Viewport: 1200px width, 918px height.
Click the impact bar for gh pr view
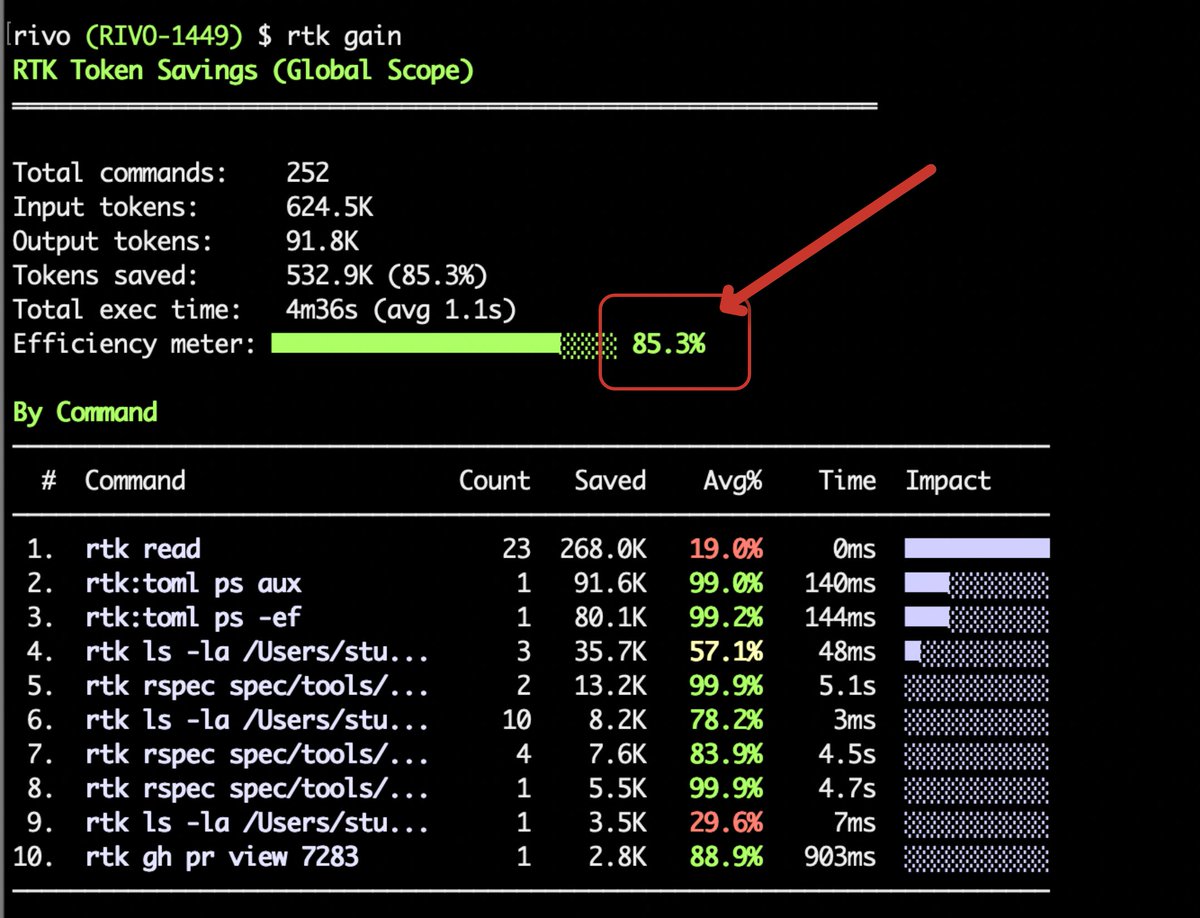[977, 857]
